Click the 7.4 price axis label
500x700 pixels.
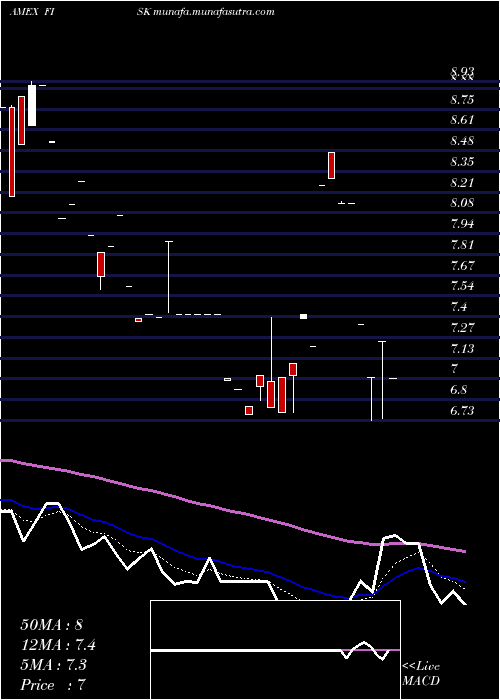tap(460, 307)
